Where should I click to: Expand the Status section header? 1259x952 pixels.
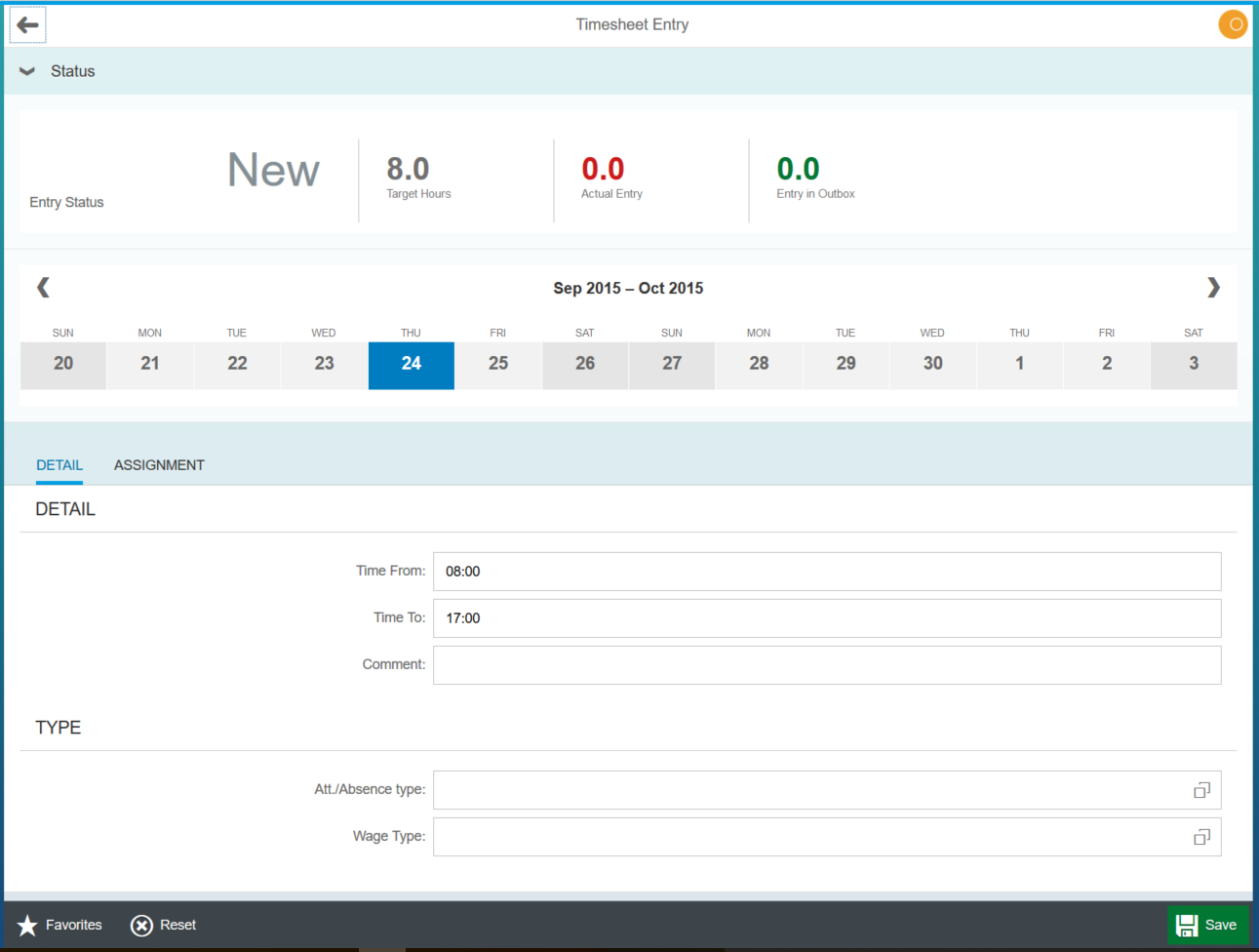(68, 70)
